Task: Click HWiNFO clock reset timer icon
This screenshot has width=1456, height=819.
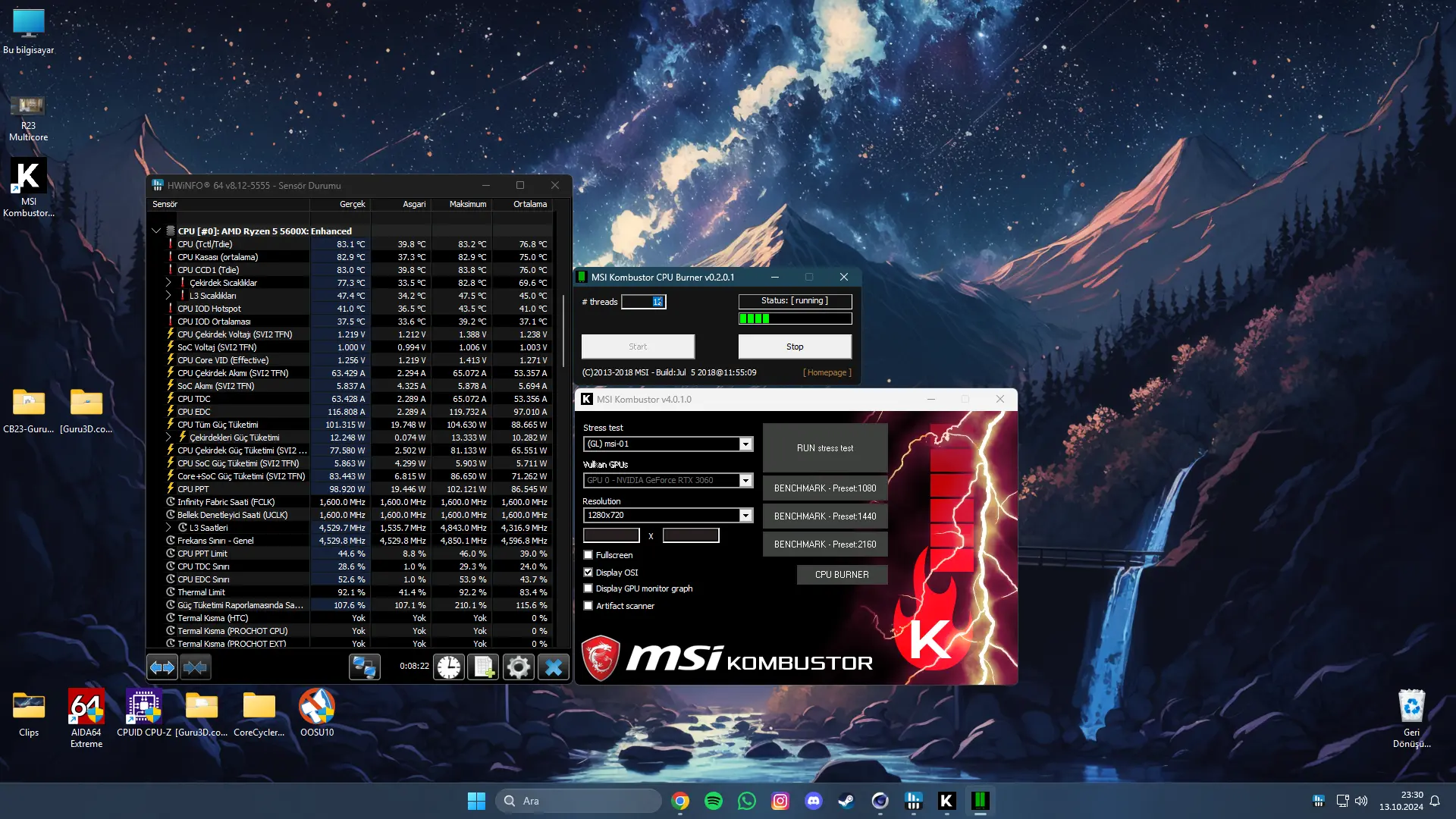Action: click(x=449, y=667)
